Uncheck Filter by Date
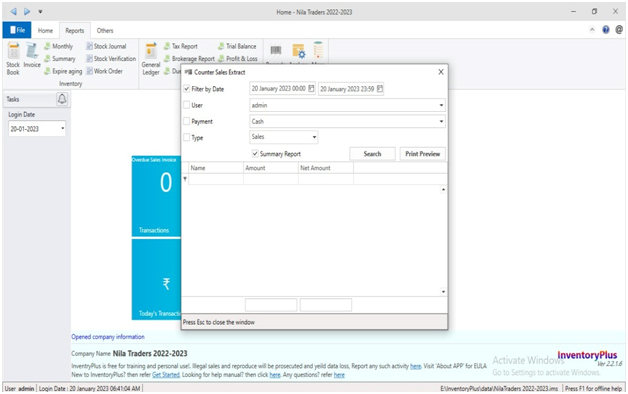Viewport: 628px width, 394px height. pos(187,88)
